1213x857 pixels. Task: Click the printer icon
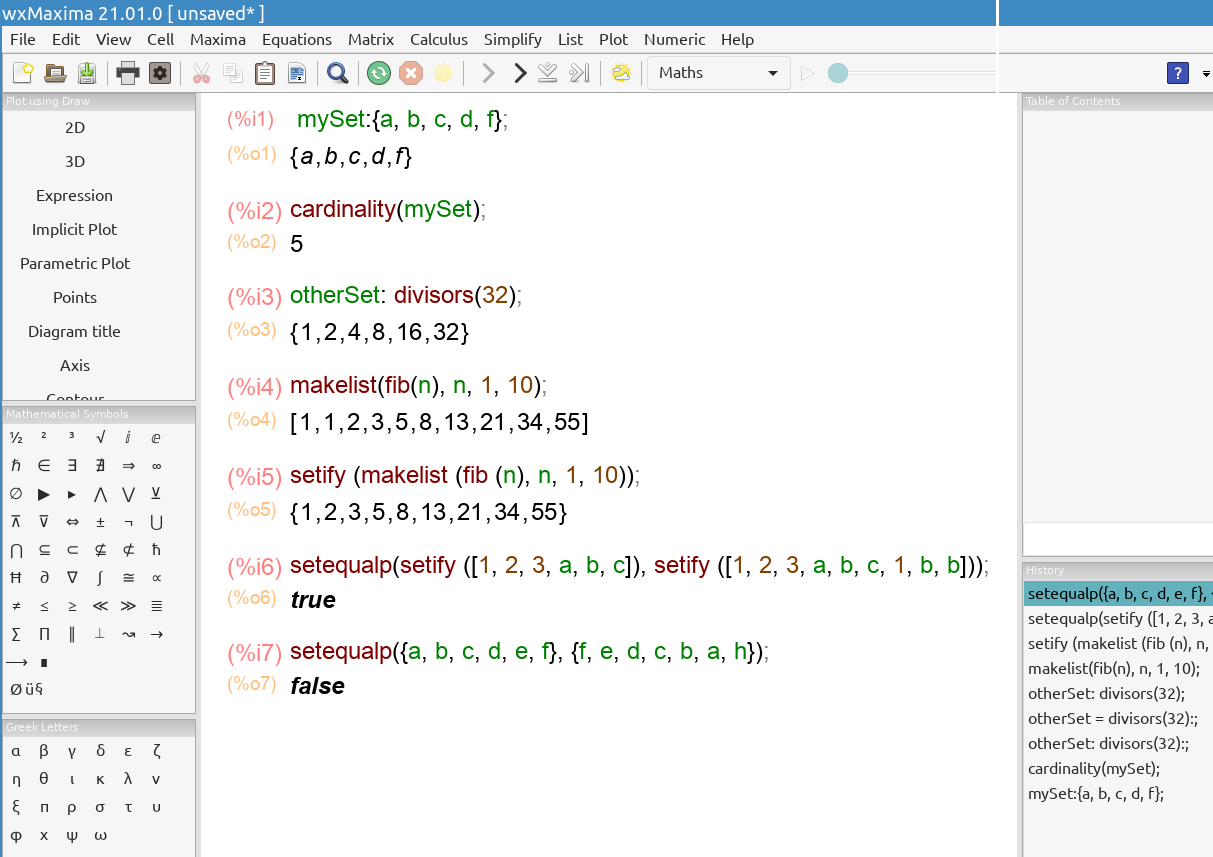pyautogui.click(x=127, y=73)
